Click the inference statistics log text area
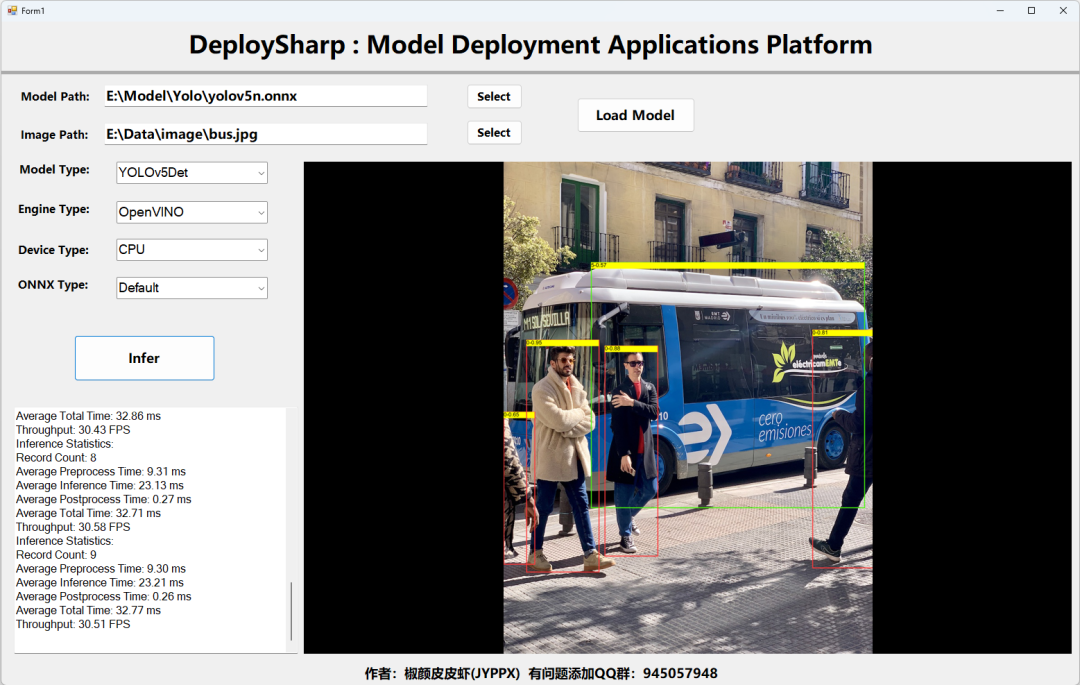 tap(149, 530)
